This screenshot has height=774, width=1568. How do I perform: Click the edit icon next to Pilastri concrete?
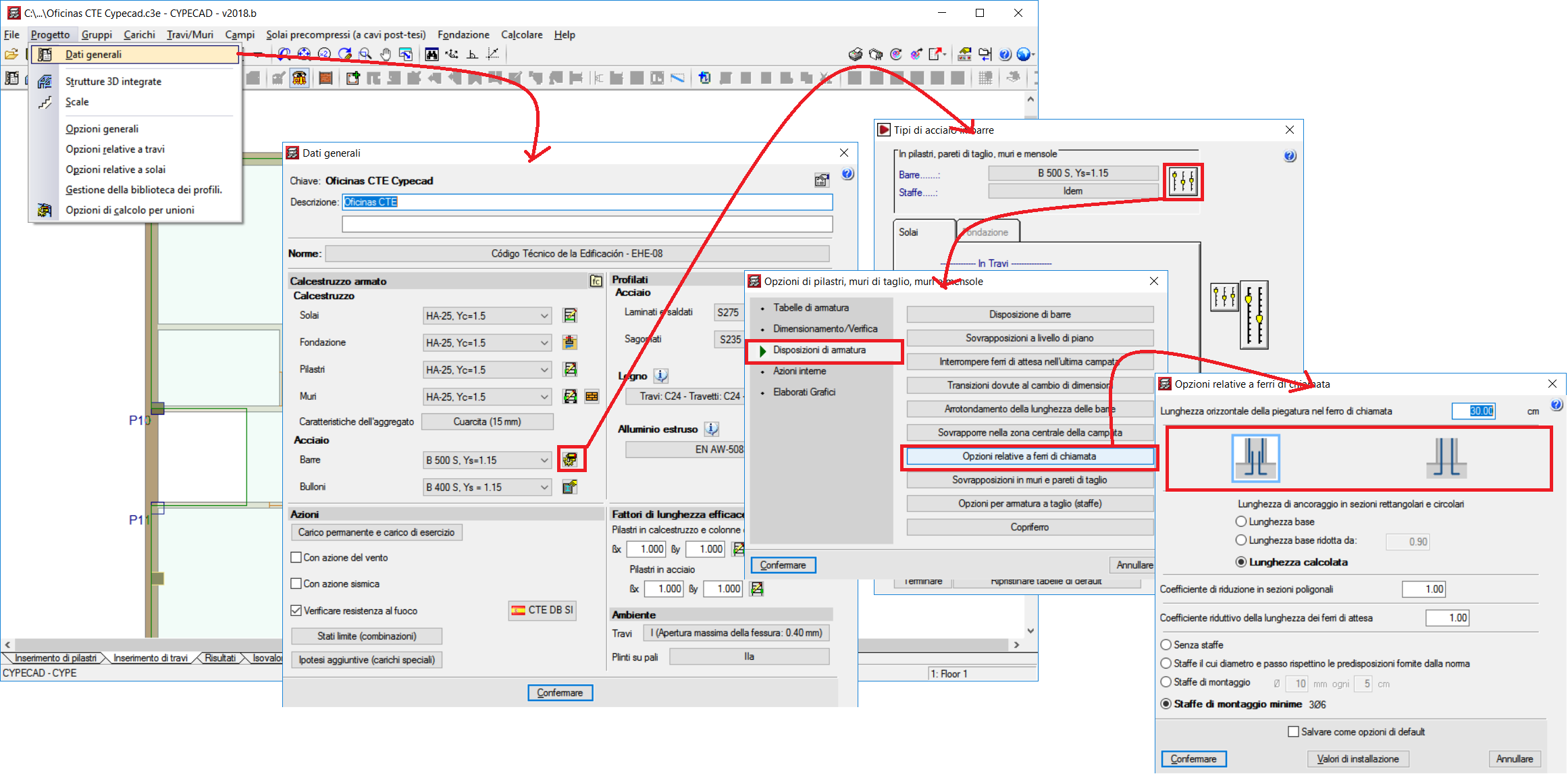click(x=570, y=369)
